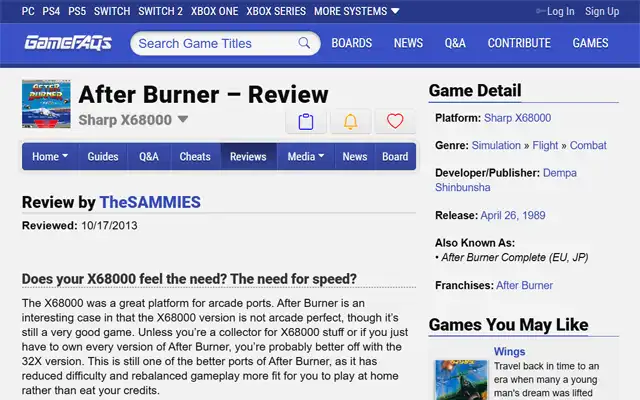Viewport: 640px width, 400px height.
Task: Open the Wings game cover thumbnail
Action: (x=461, y=380)
